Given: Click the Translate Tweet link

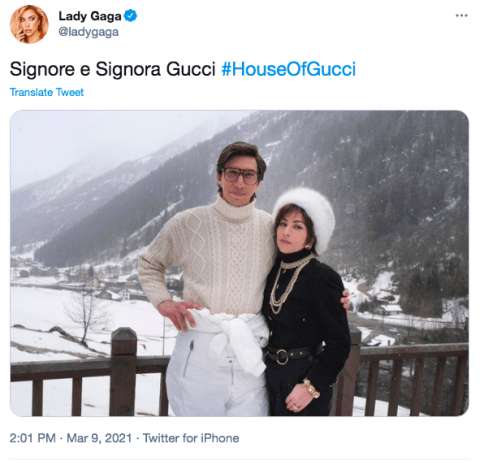Looking at the screenshot, I should click(x=47, y=92).
